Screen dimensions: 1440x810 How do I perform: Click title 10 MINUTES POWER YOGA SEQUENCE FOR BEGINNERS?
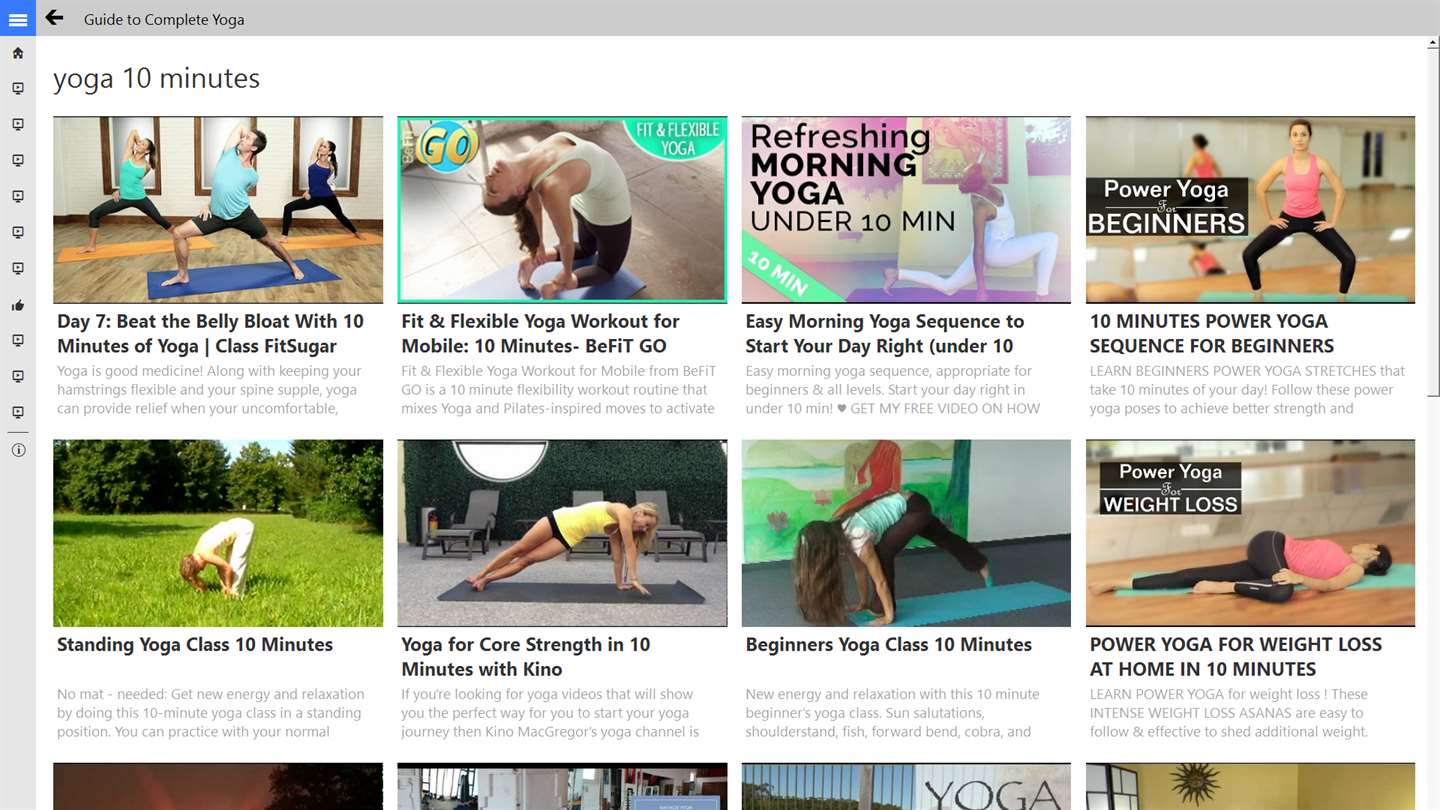[x=1212, y=333]
